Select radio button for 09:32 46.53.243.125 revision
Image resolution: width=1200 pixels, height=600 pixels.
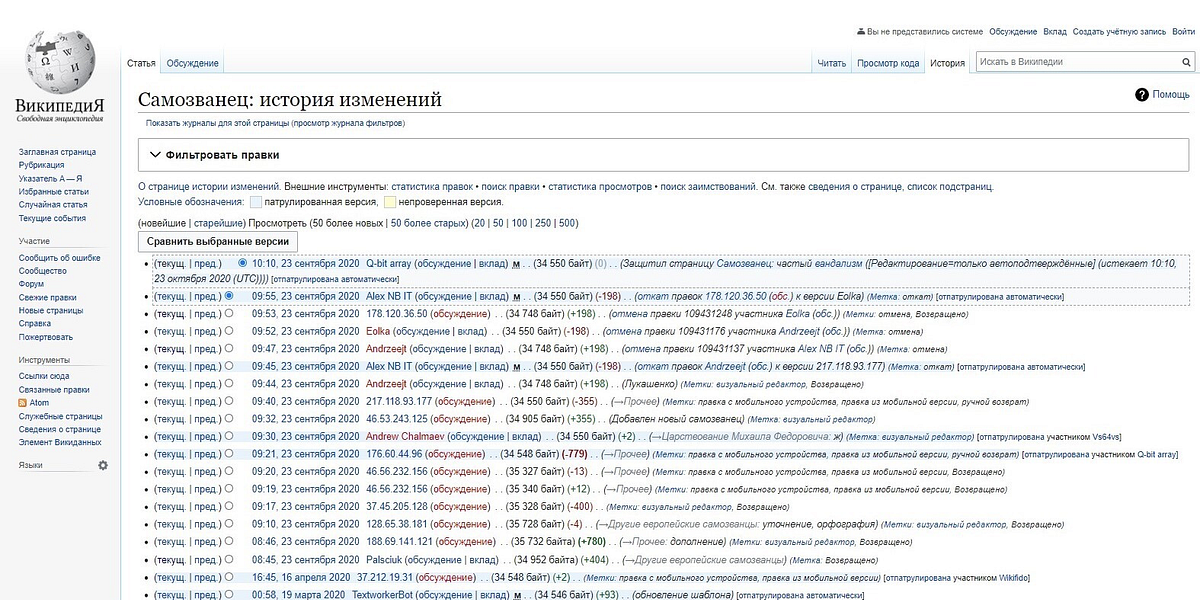[229, 418]
